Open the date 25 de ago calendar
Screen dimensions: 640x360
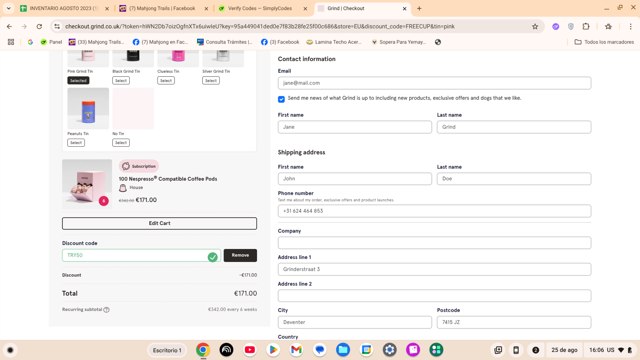pyautogui.click(x=564, y=350)
